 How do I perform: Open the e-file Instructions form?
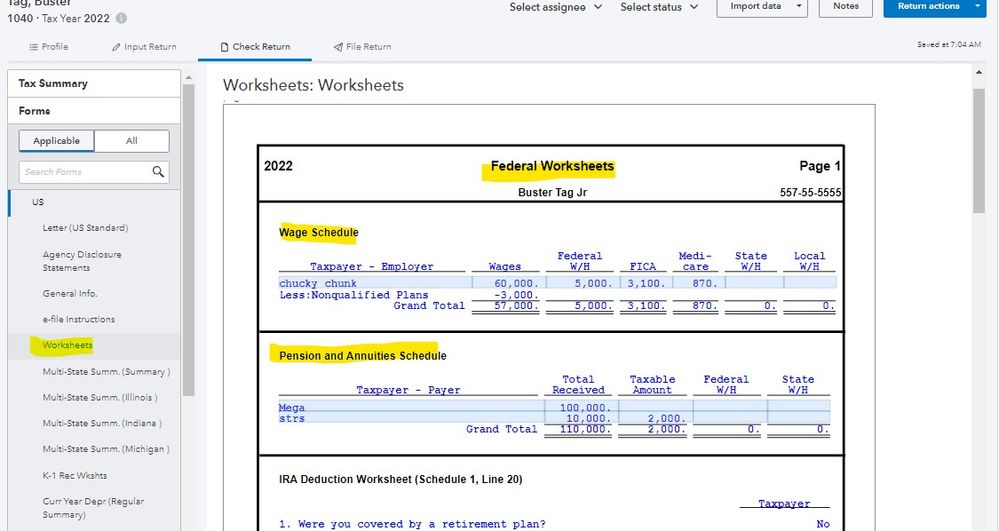point(79,320)
